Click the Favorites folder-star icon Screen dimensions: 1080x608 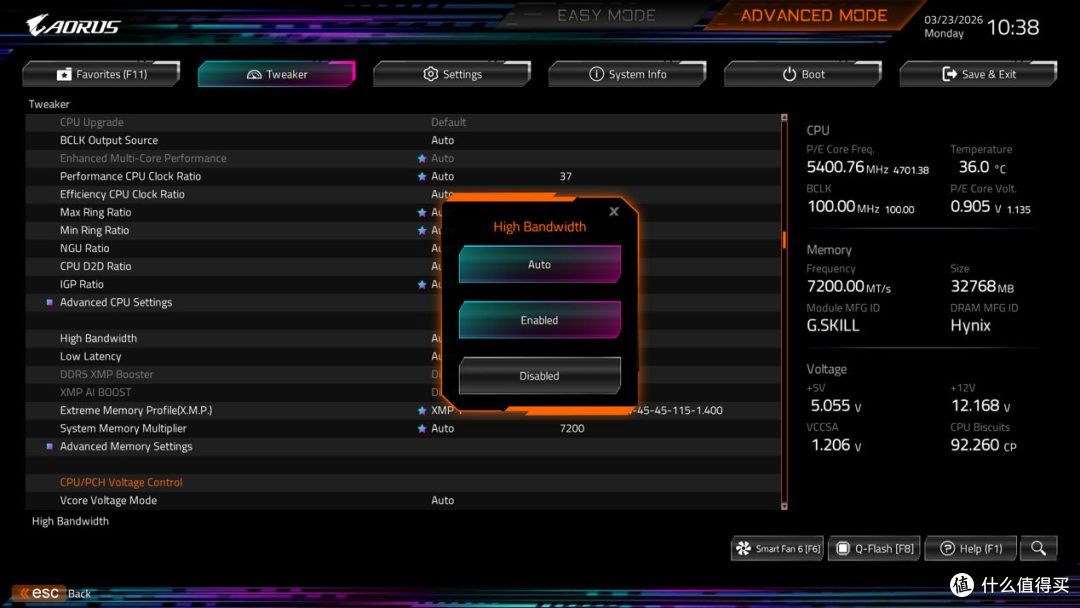(x=64, y=74)
